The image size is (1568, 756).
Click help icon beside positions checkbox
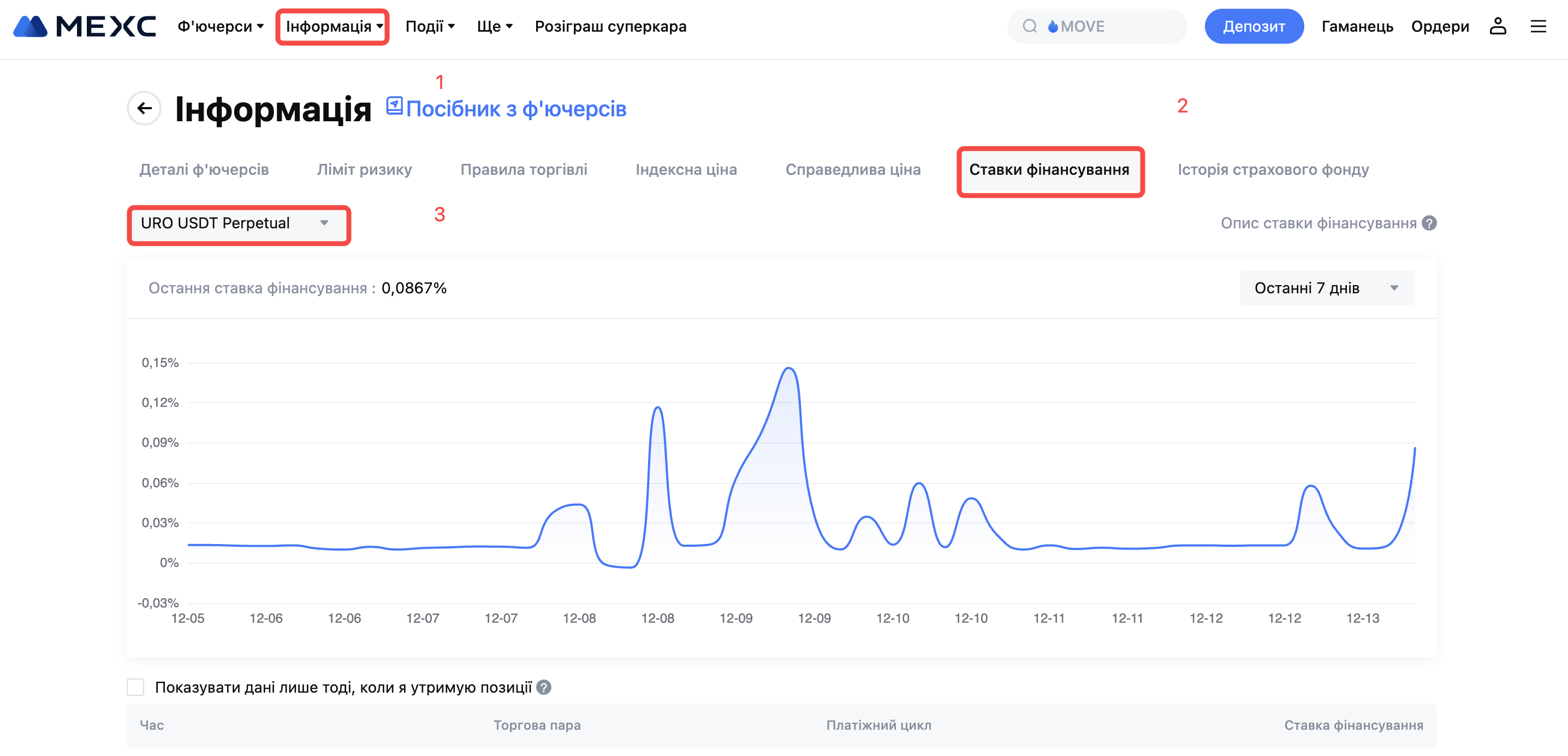click(544, 688)
